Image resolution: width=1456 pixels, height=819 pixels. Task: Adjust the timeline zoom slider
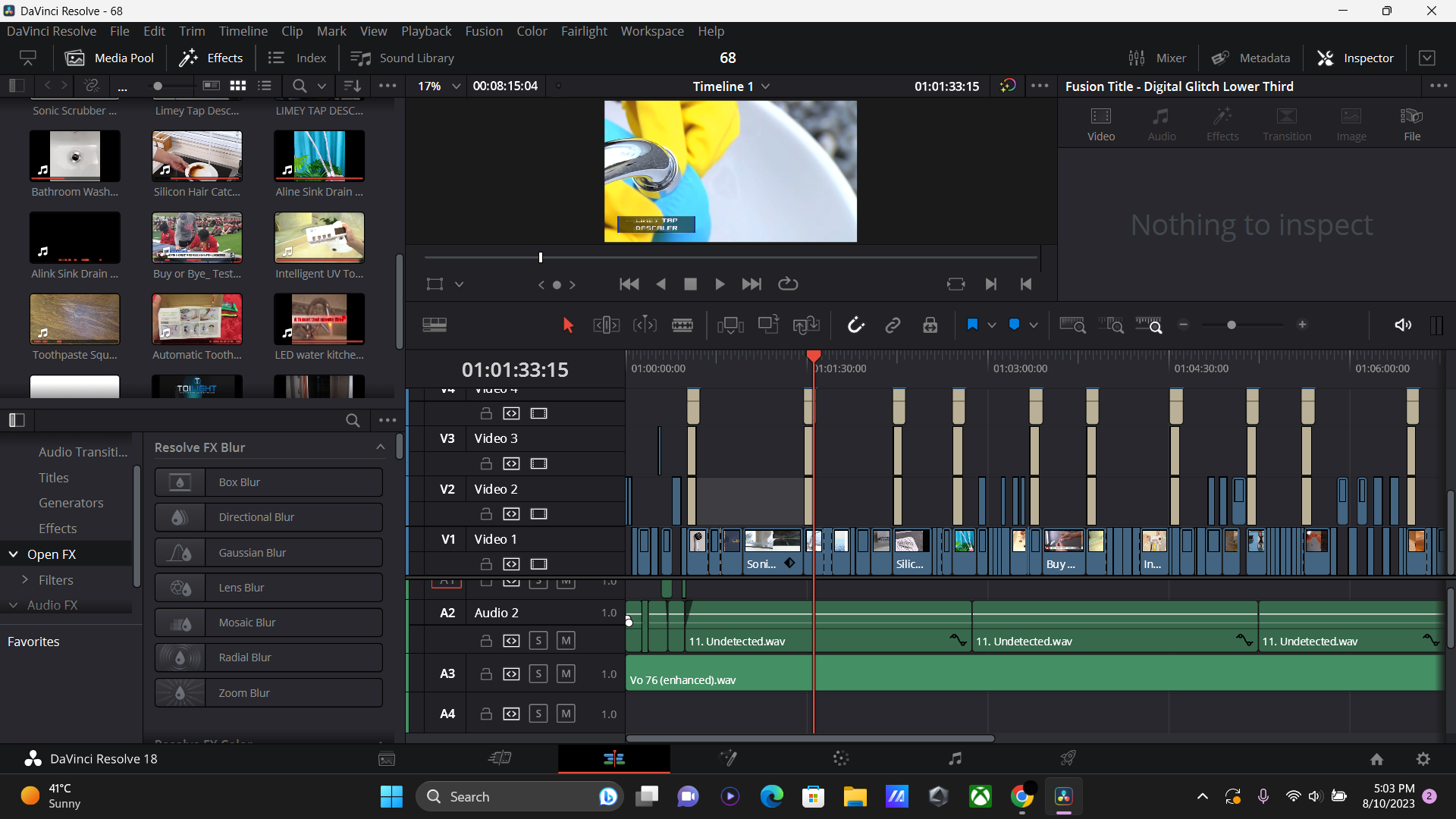pos(1231,325)
